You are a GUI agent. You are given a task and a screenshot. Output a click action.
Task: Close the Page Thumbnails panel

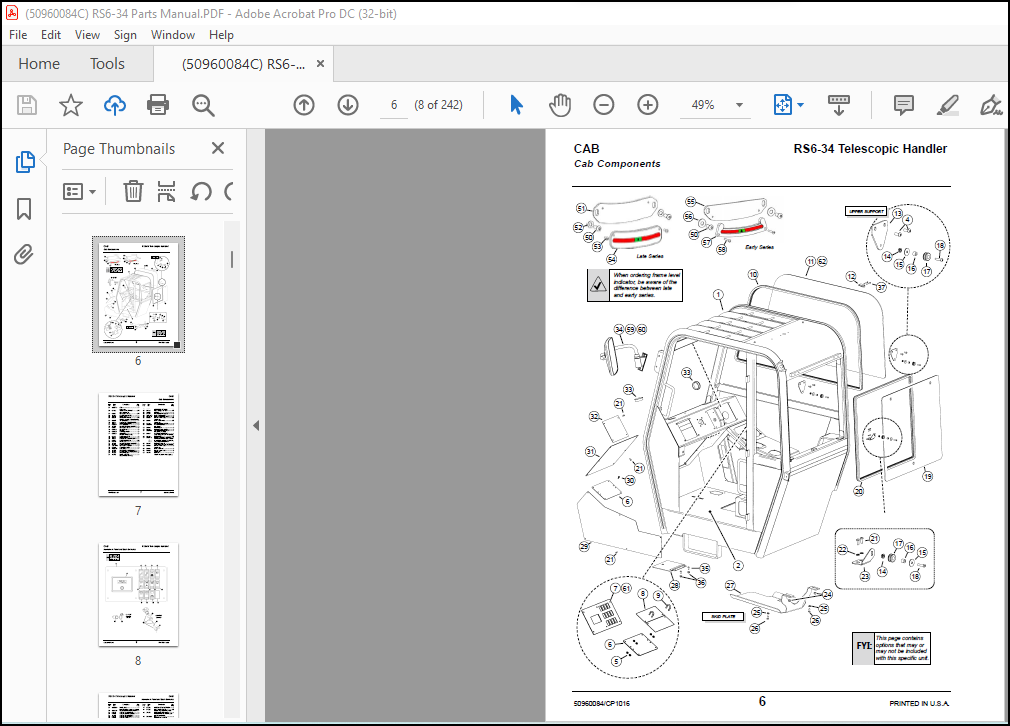pos(218,148)
